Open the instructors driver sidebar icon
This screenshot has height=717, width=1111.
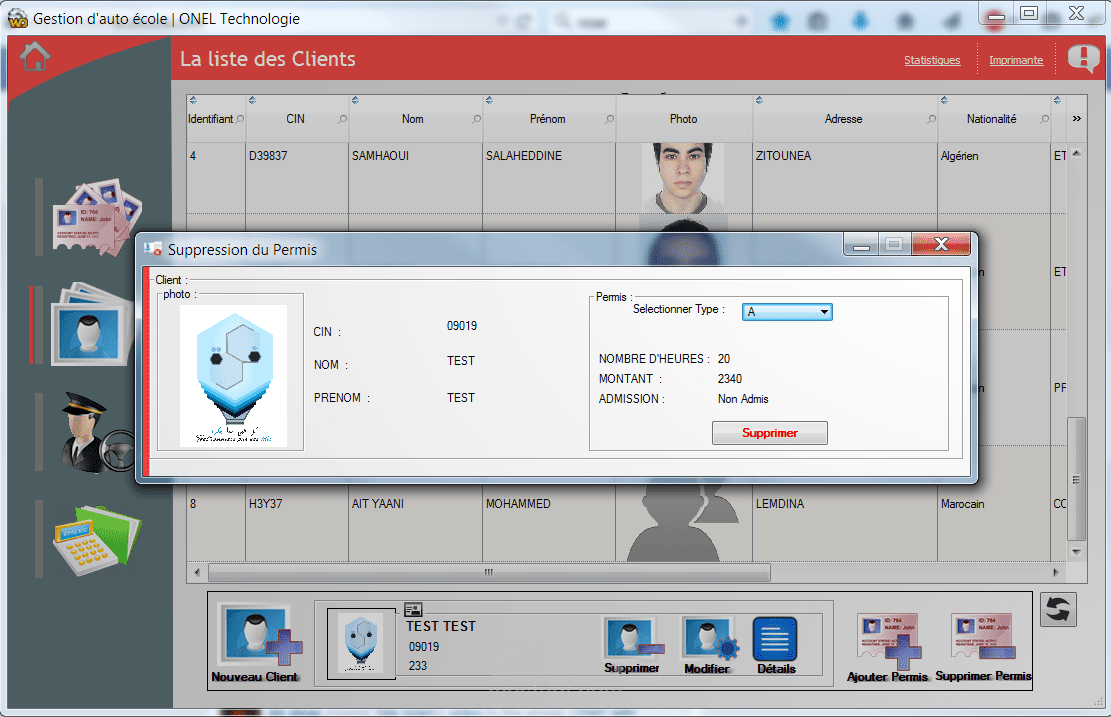pyautogui.click(x=96, y=433)
